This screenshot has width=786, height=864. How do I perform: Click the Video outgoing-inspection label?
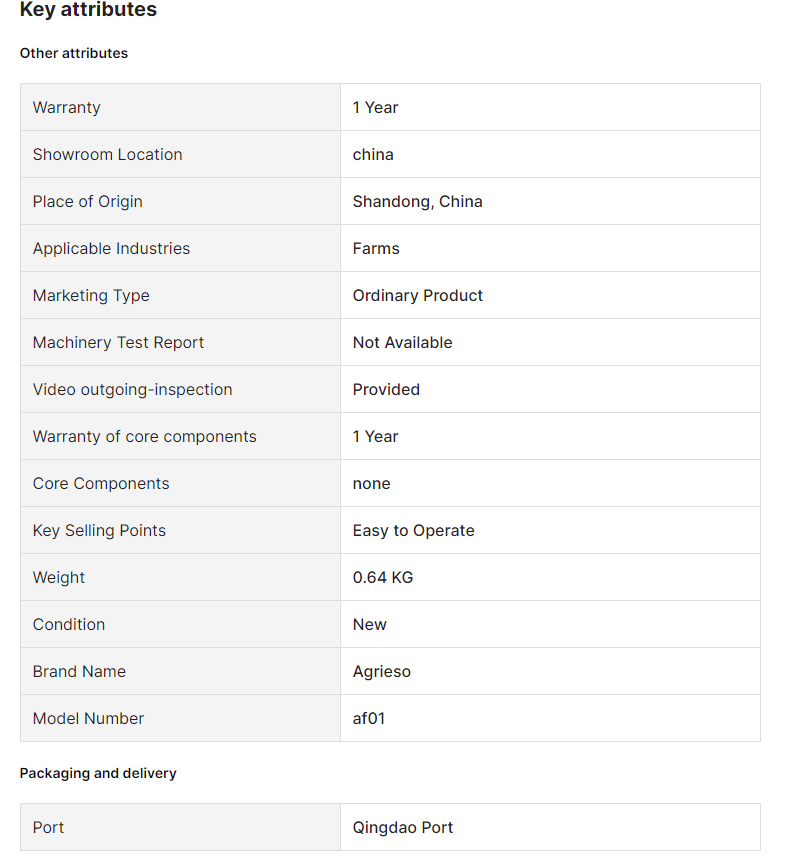pyautogui.click(x=133, y=390)
